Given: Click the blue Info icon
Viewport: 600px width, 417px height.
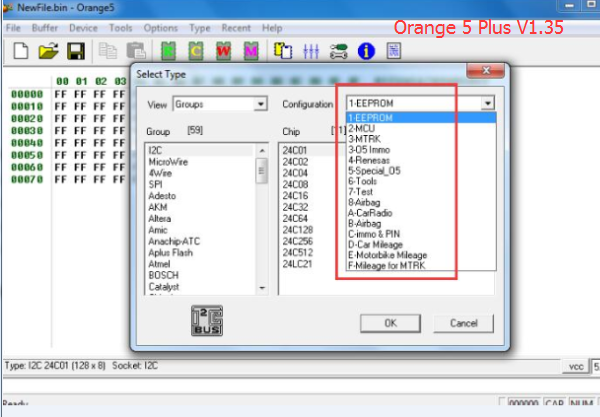Looking at the screenshot, I should (x=366, y=50).
